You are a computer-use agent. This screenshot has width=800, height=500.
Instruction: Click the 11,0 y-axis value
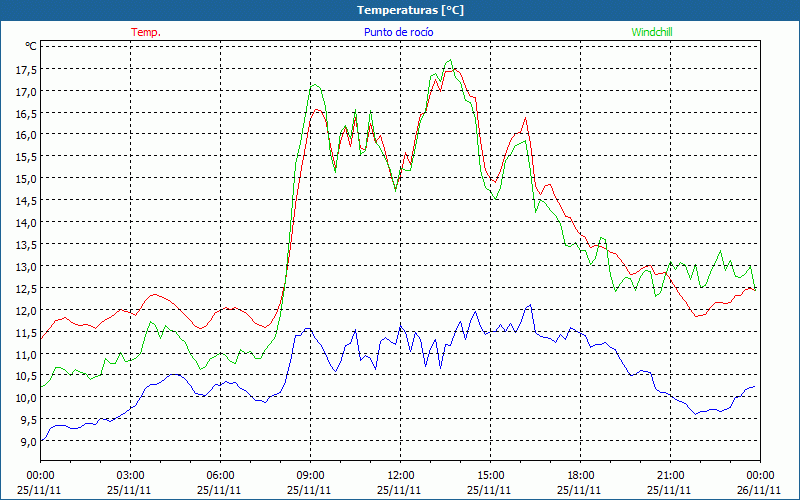click(x=26, y=355)
